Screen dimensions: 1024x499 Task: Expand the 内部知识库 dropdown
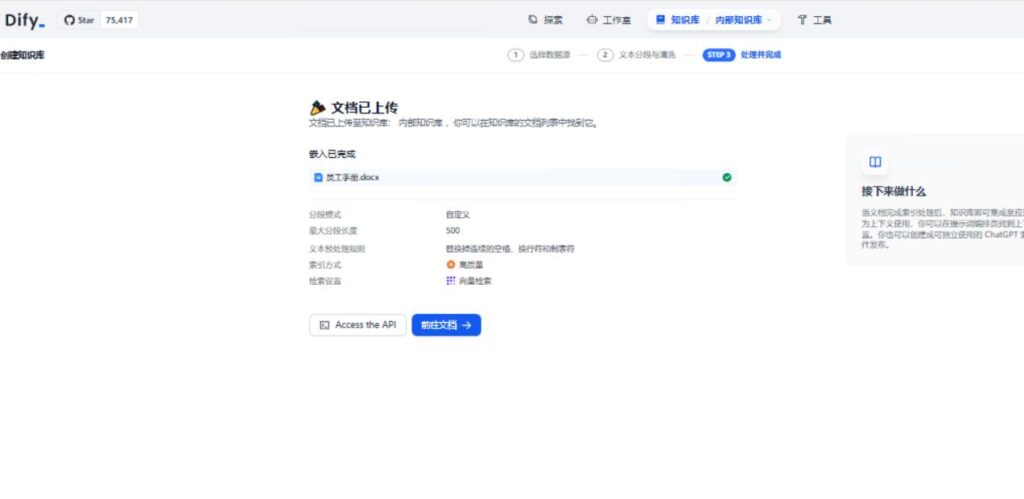click(744, 20)
